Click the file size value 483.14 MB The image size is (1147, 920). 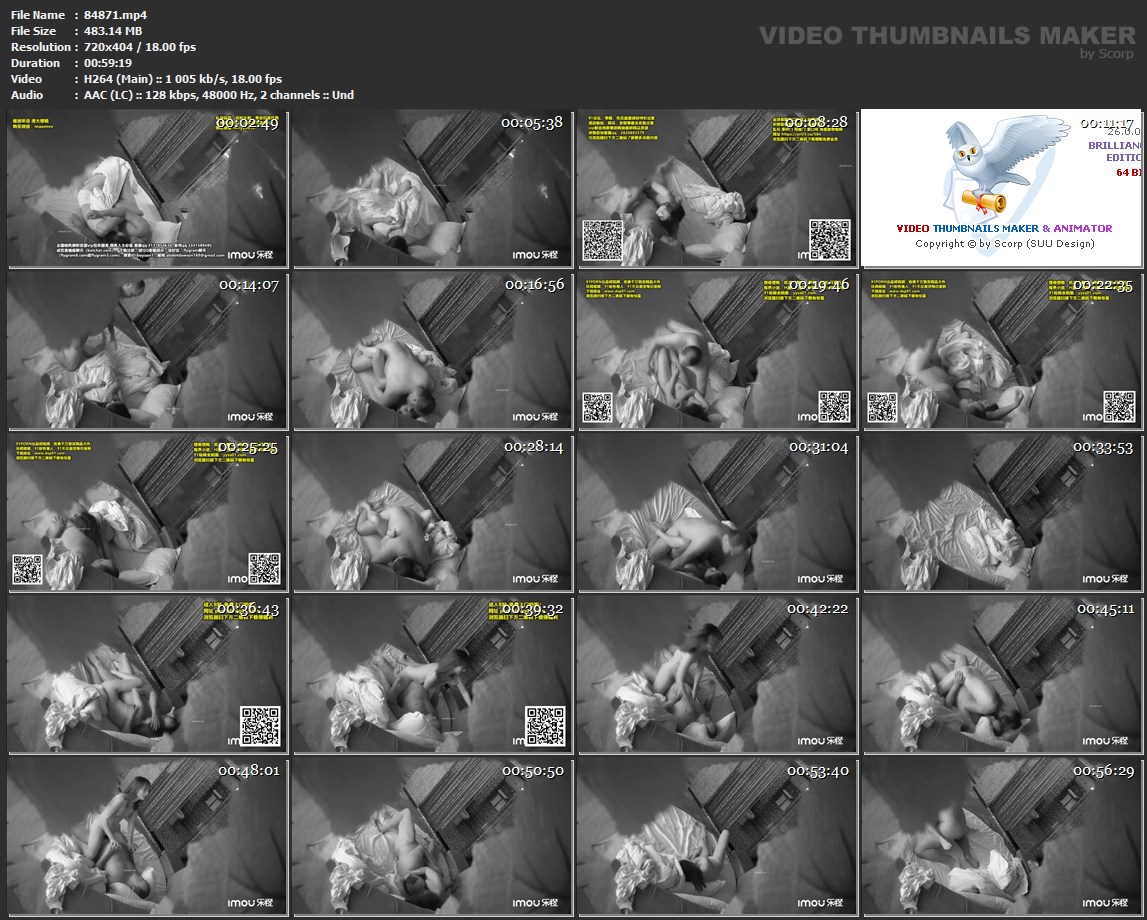point(113,31)
